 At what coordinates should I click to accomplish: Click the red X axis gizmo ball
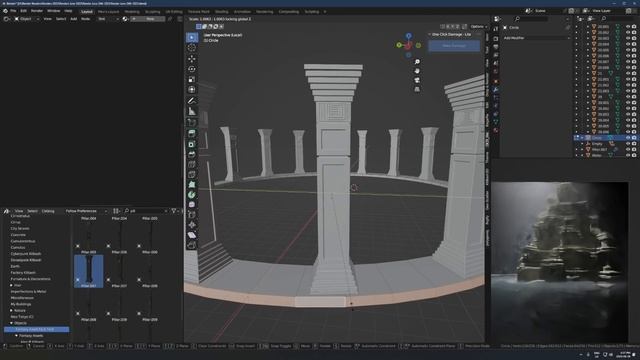point(408,46)
